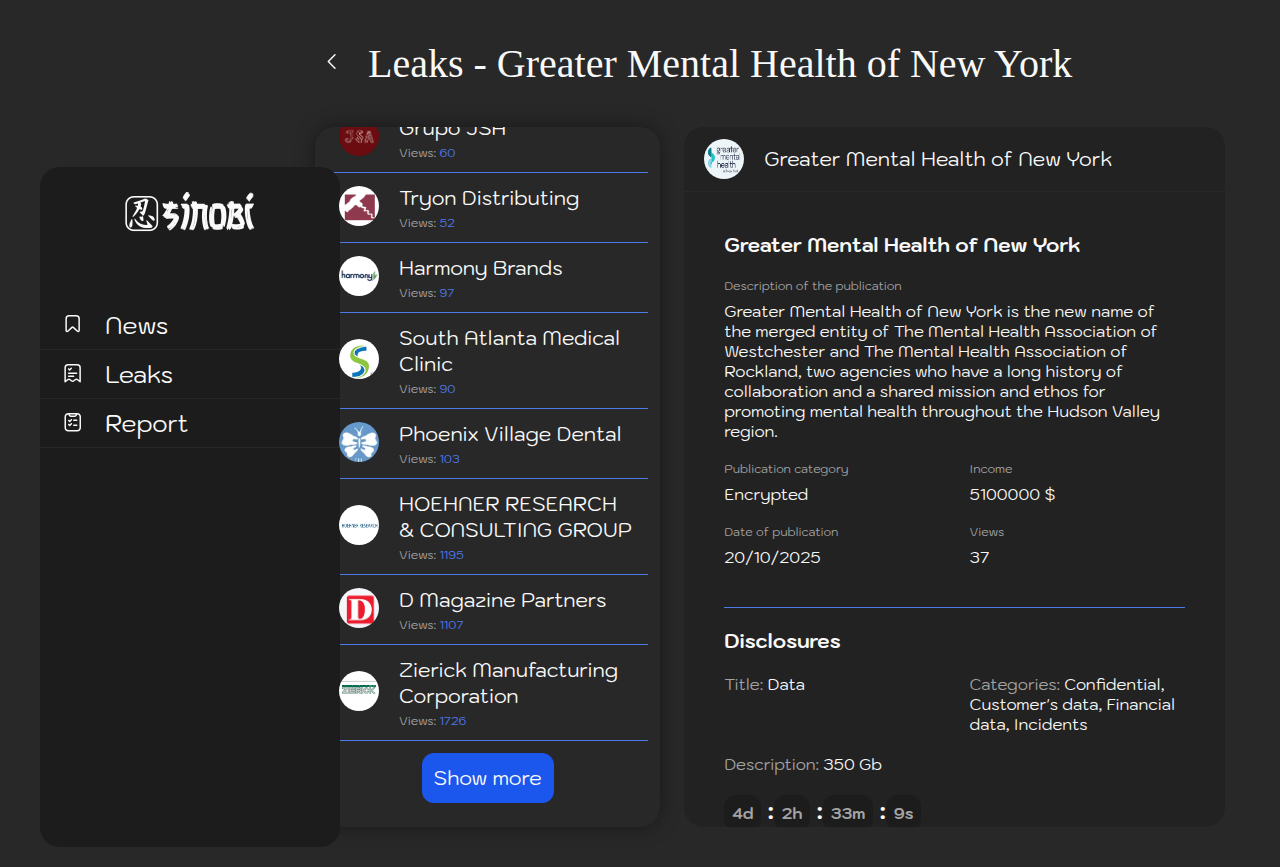Click the Harmony Brands logo
1280x867 pixels.
[359, 276]
